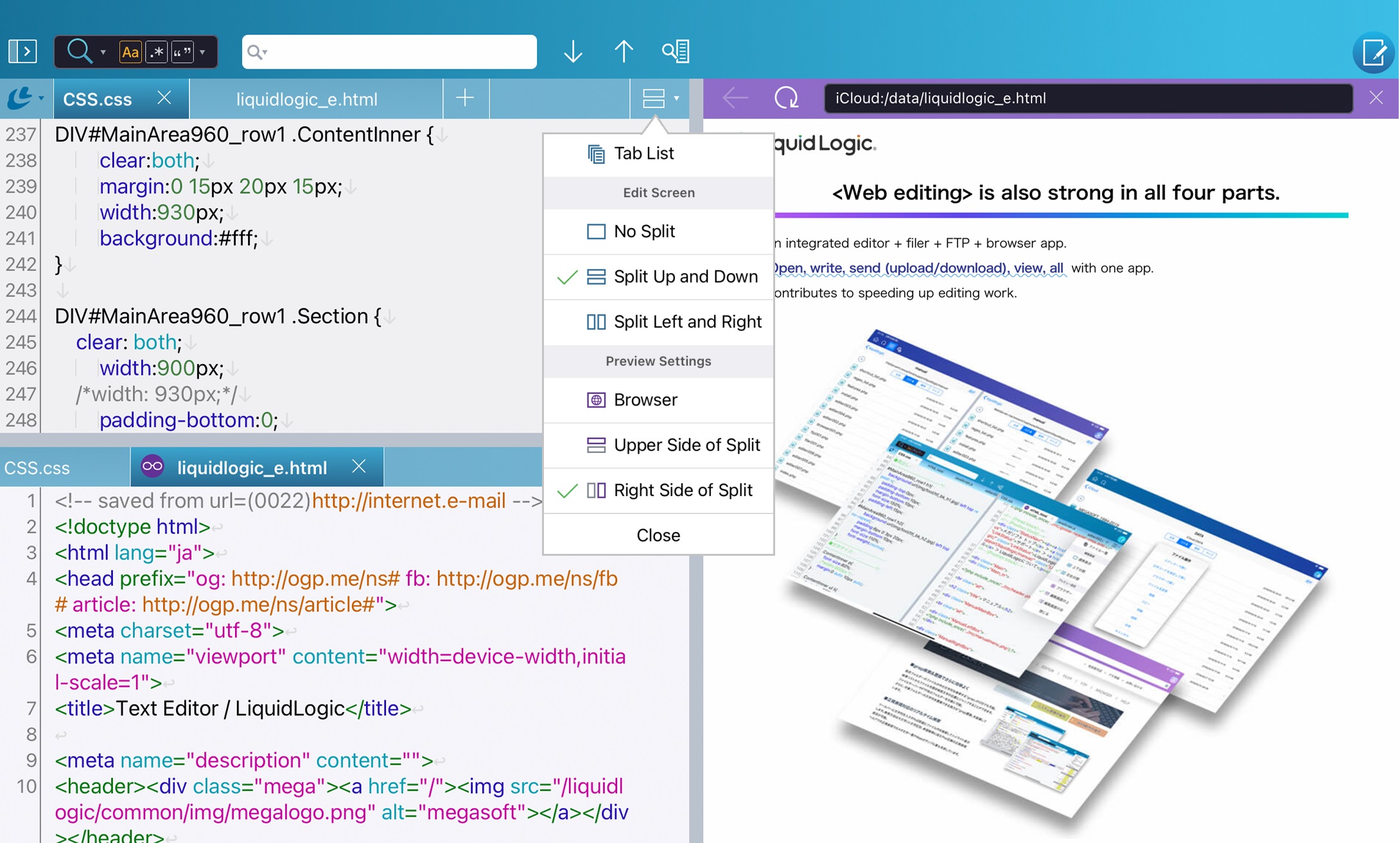Screen dimensions: 1400x843
Task: Click the find previous up arrow
Action: point(623,51)
